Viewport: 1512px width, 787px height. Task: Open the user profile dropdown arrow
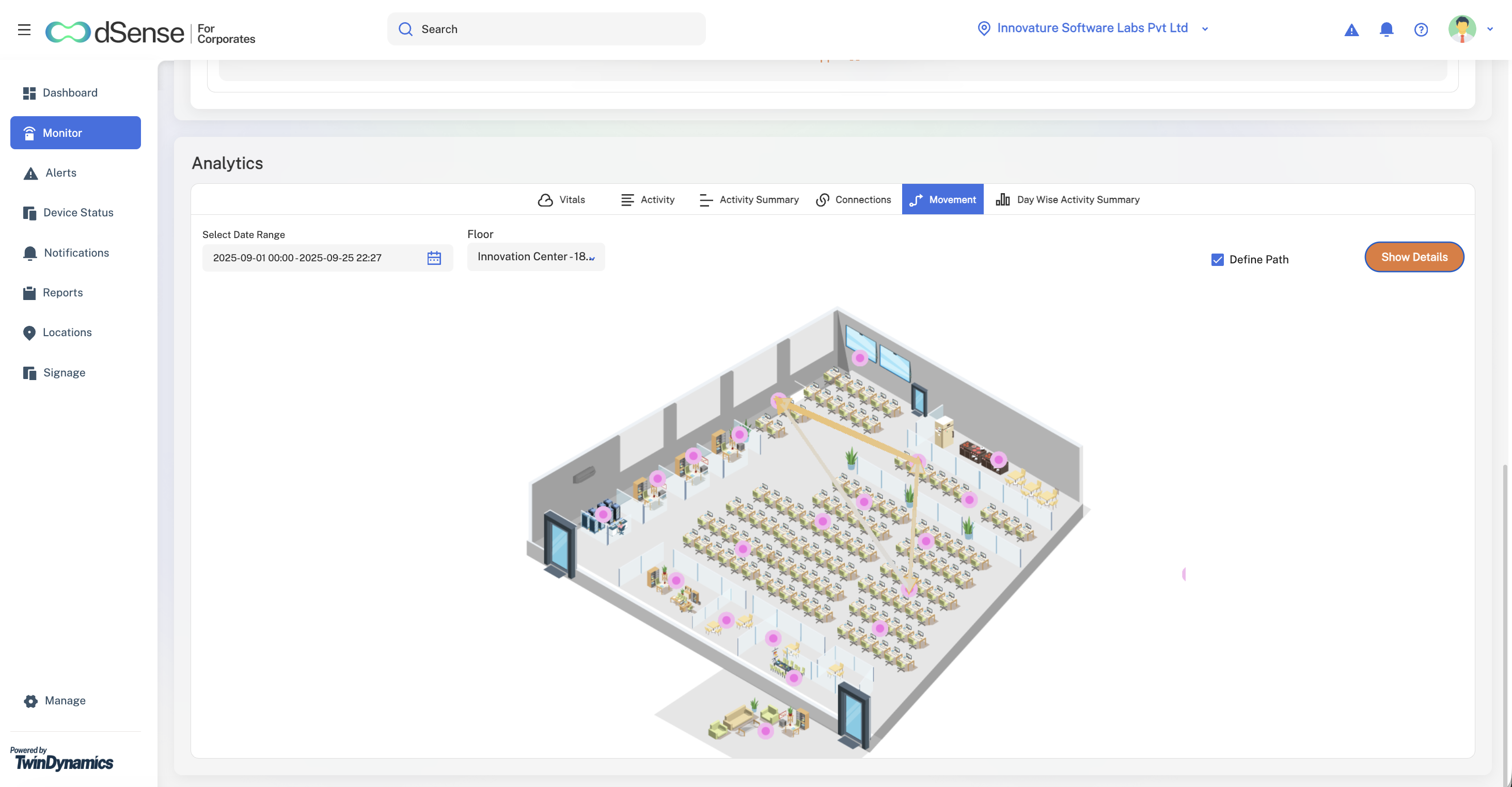pos(1490,29)
